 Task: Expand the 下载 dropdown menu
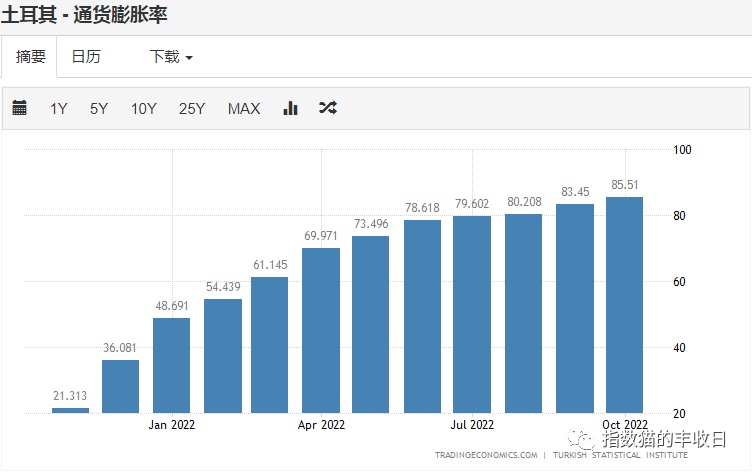(x=171, y=57)
